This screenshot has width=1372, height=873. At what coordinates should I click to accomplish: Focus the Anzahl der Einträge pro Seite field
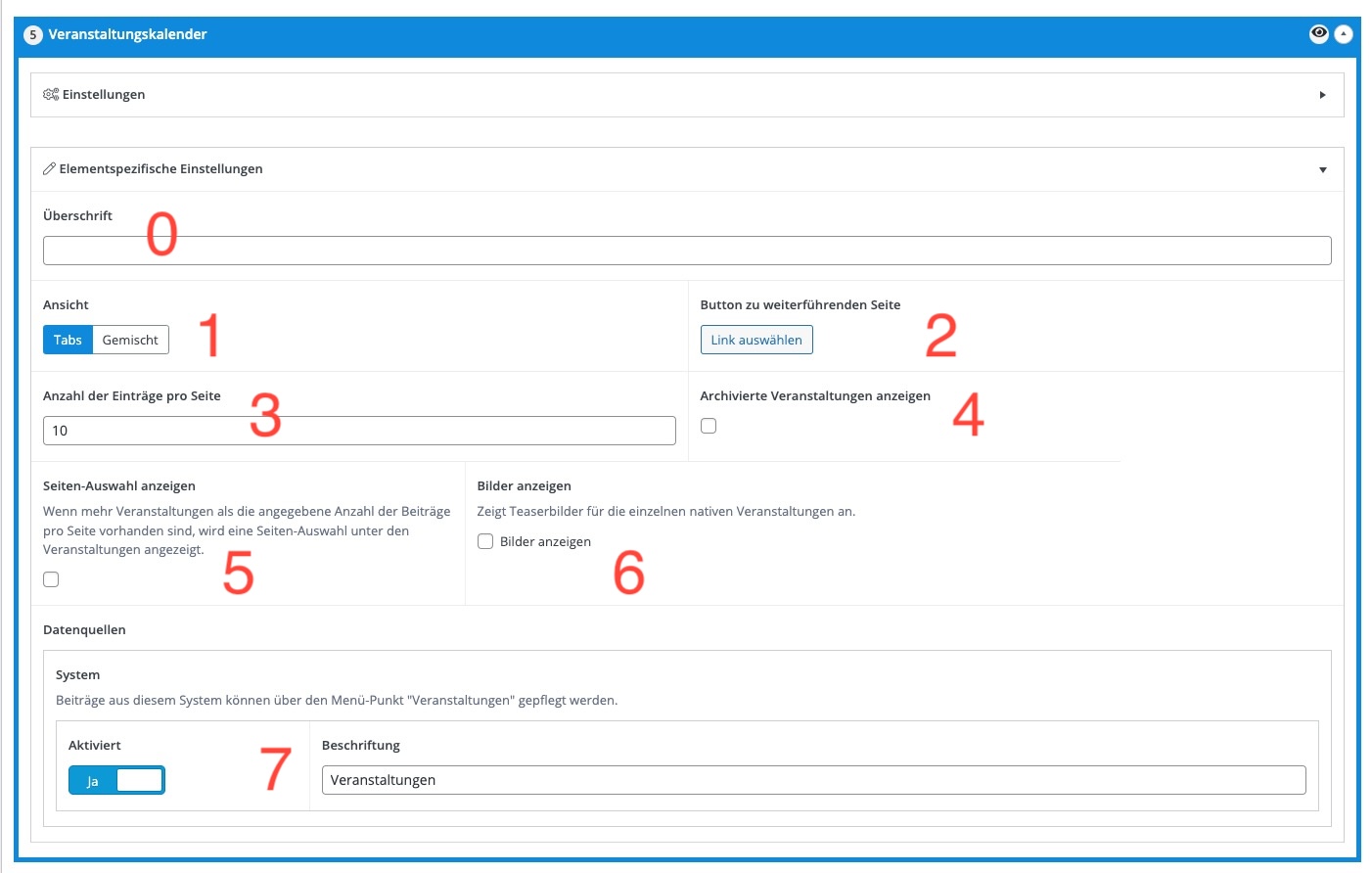click(x=359, y=431)
